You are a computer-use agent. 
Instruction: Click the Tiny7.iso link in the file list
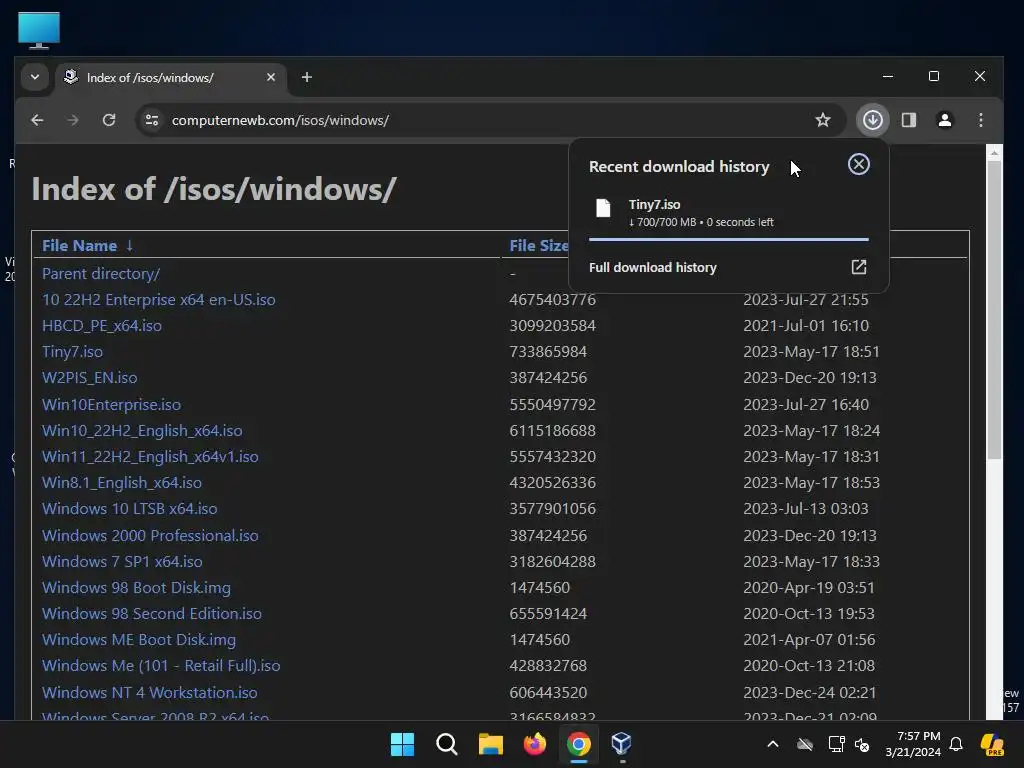(72, 352)
